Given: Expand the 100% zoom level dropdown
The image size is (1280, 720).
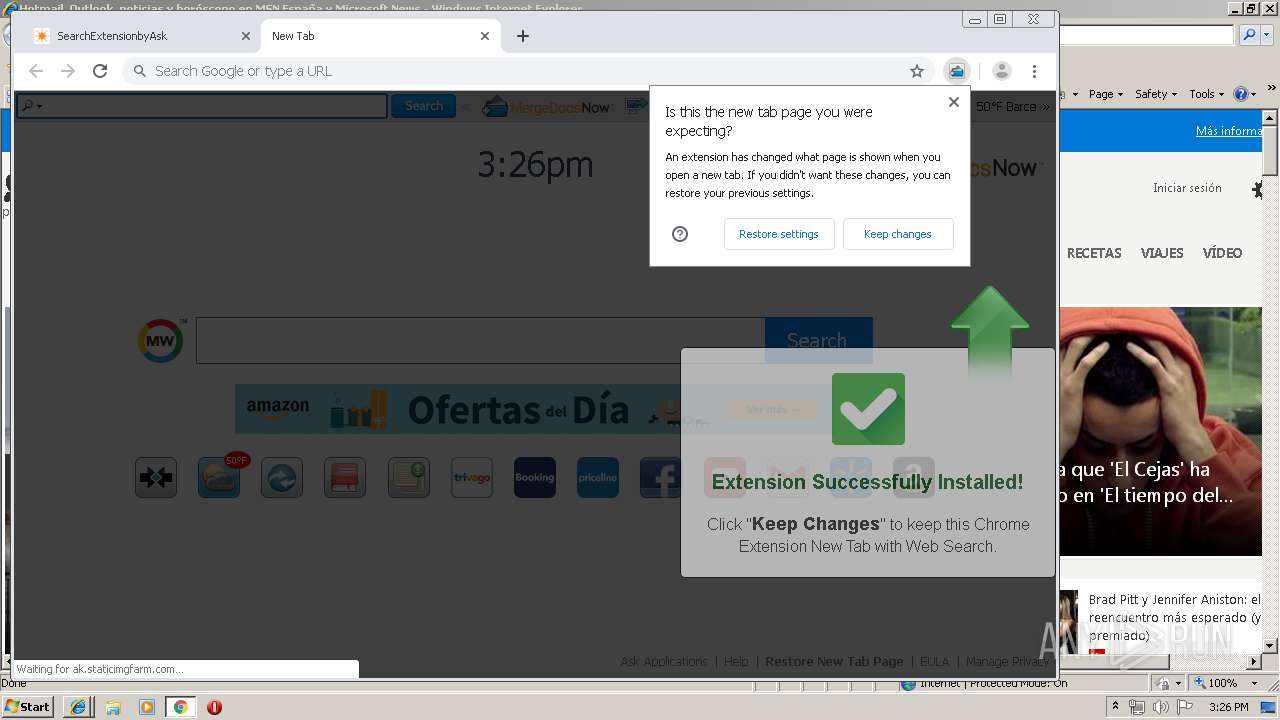Looking at the screenshot, I should tap(1255, 683).
